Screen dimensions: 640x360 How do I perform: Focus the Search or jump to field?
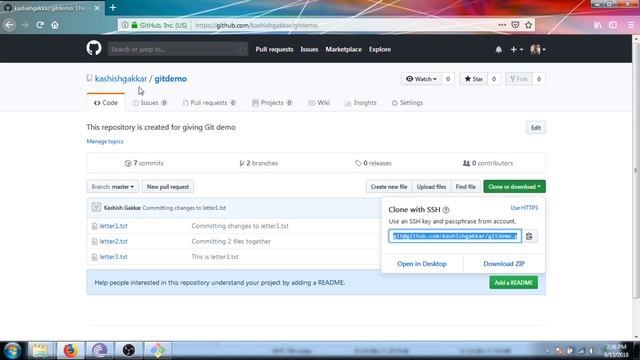[x=178, y=49]
